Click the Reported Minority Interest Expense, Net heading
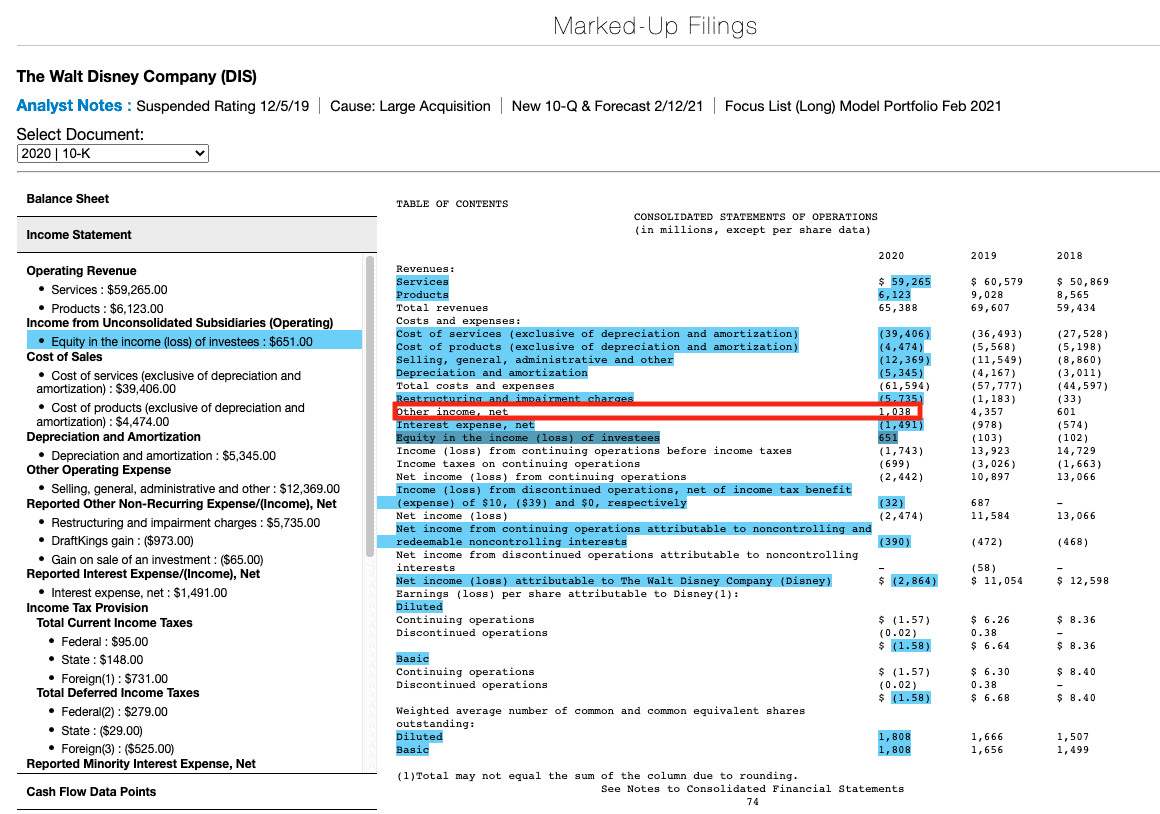1160x814 pixels. click(x=141, y=764)
